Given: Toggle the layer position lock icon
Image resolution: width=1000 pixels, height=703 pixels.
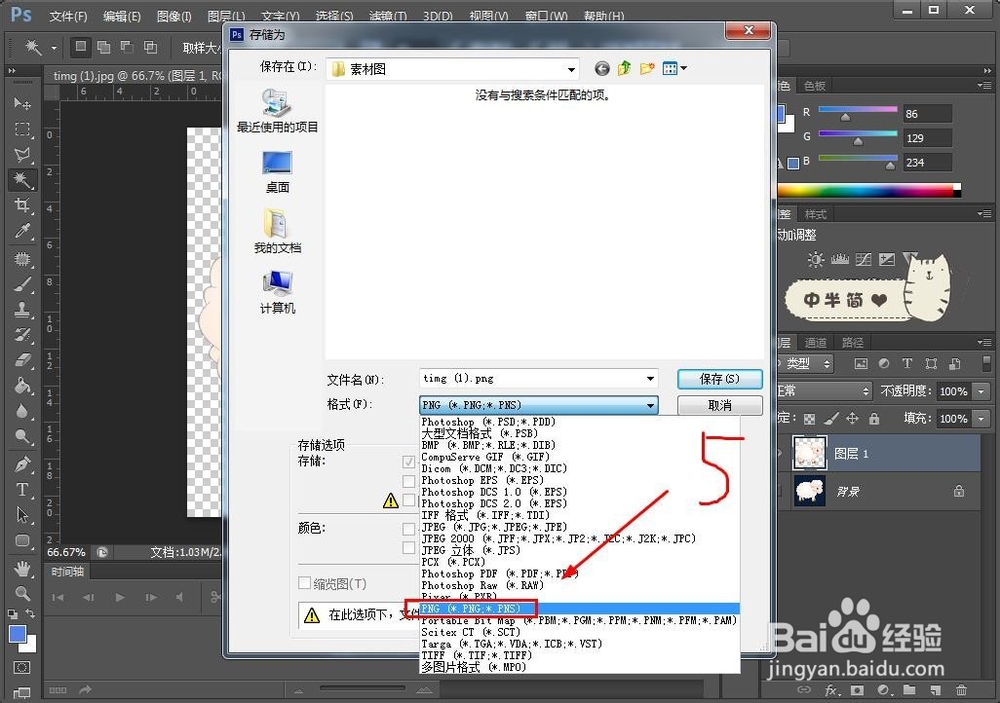Looking at the screenshot, I should tap(852, 418).
